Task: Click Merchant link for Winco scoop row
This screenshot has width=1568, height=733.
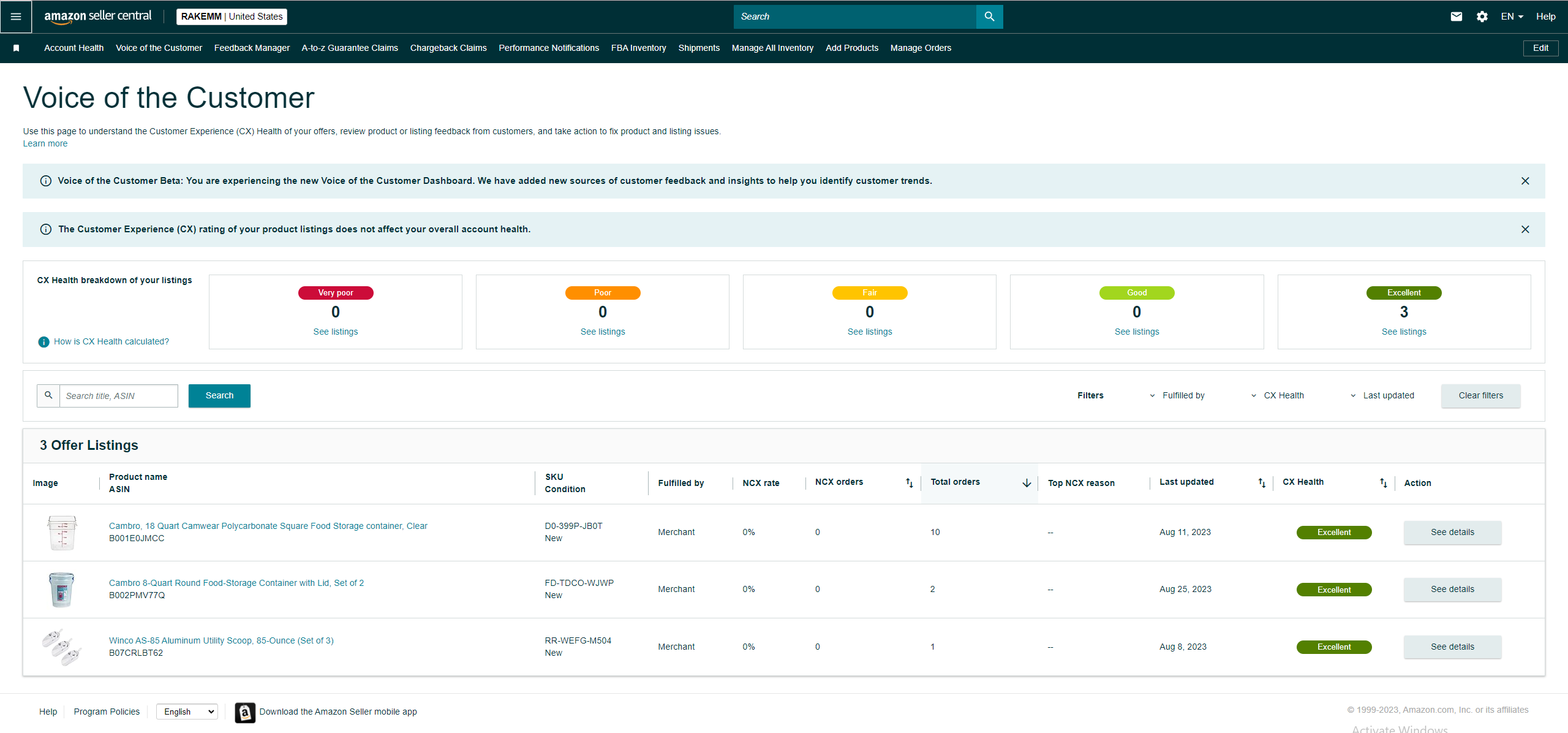Action: pyautogui.click(x=676, y=647)
